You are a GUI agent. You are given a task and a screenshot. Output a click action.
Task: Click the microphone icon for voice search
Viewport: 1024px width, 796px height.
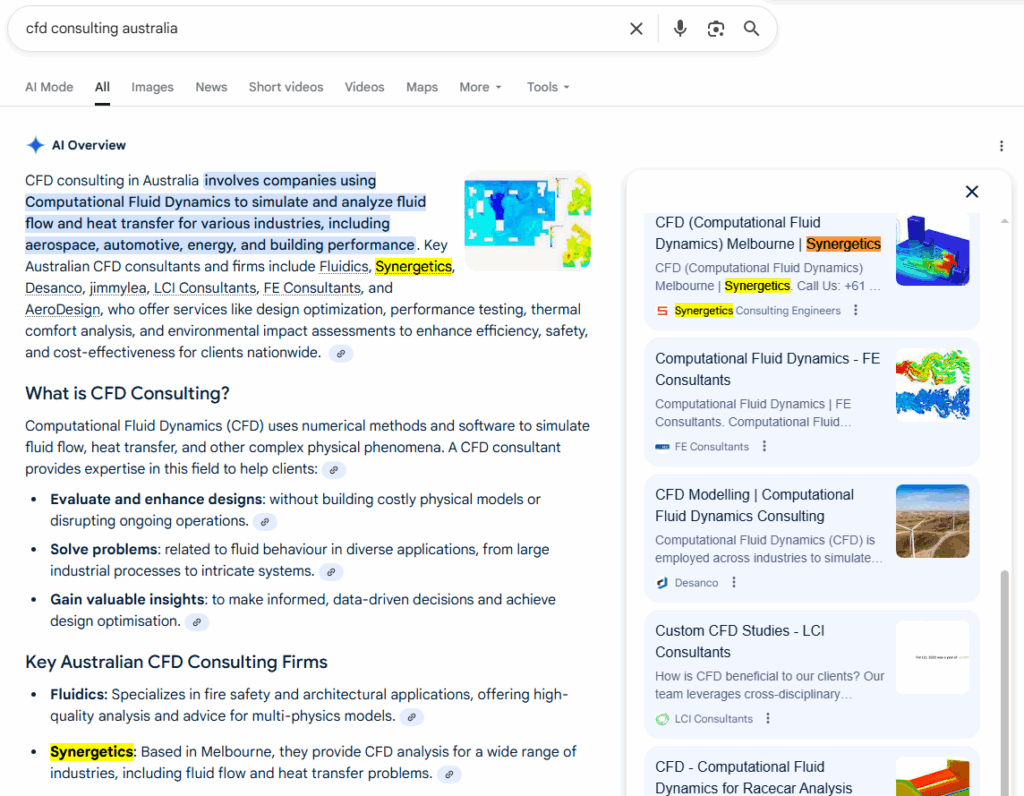[680, 28]
